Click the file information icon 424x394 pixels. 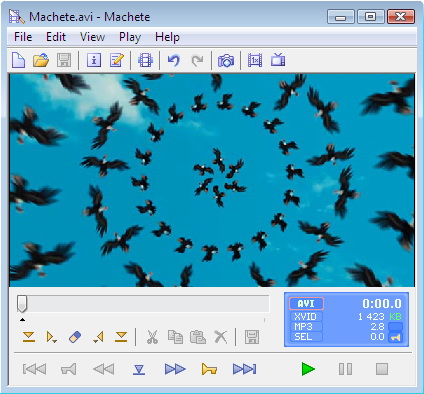pyautogui.click(x=94, y=60)
